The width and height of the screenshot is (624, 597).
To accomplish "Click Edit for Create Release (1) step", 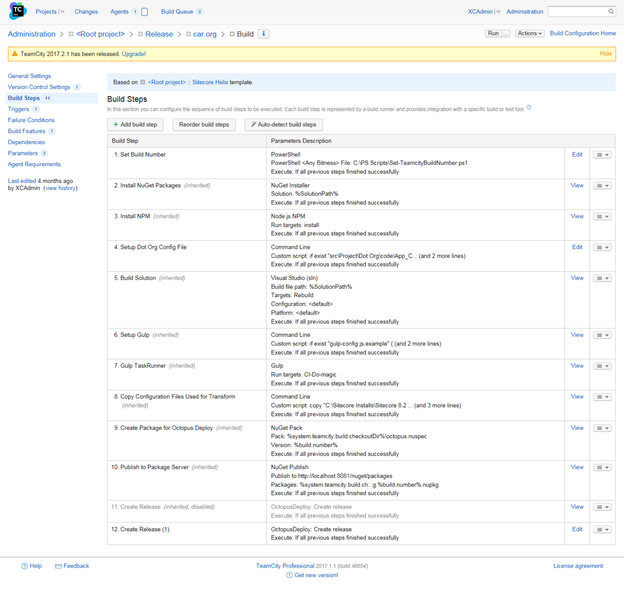I will [577, 529].
